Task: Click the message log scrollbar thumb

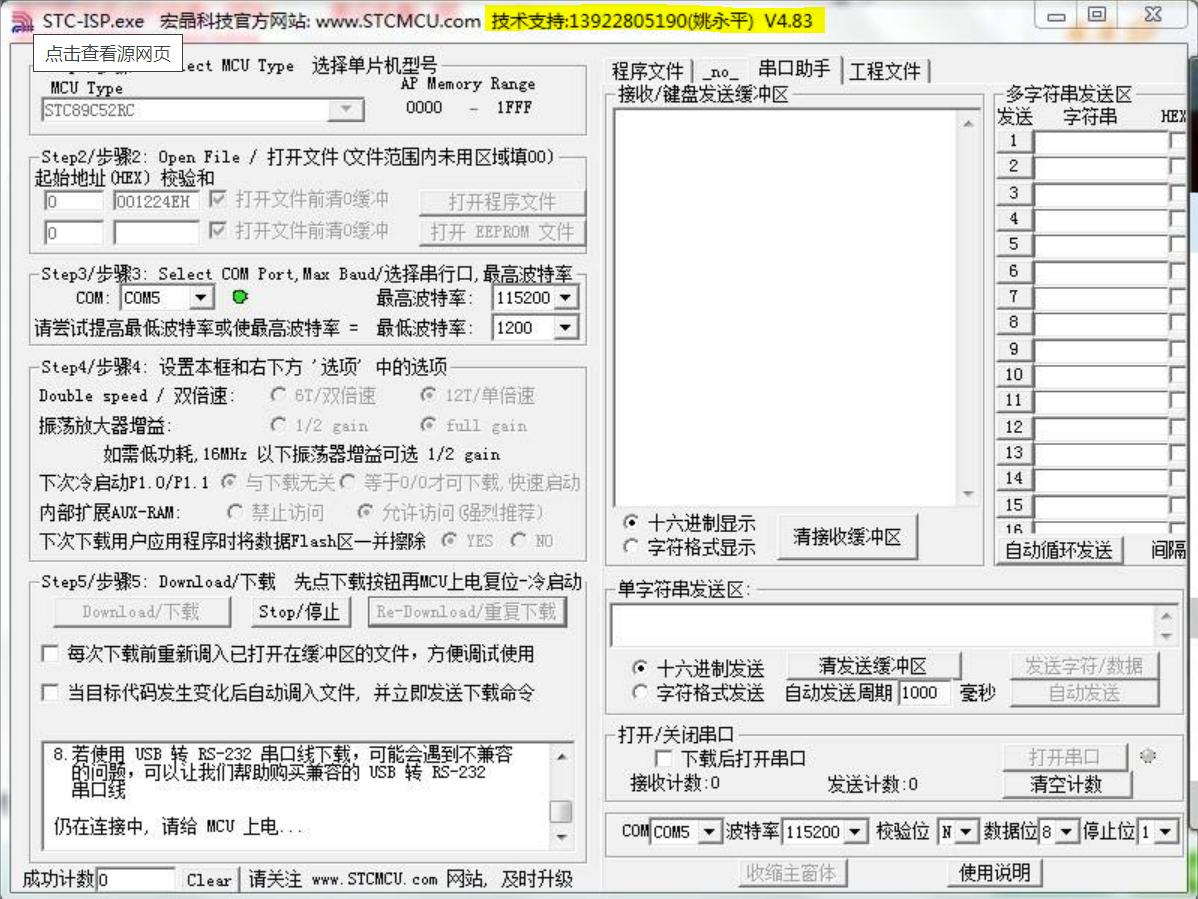Action: pyautogui.click(x=561, y=810)
